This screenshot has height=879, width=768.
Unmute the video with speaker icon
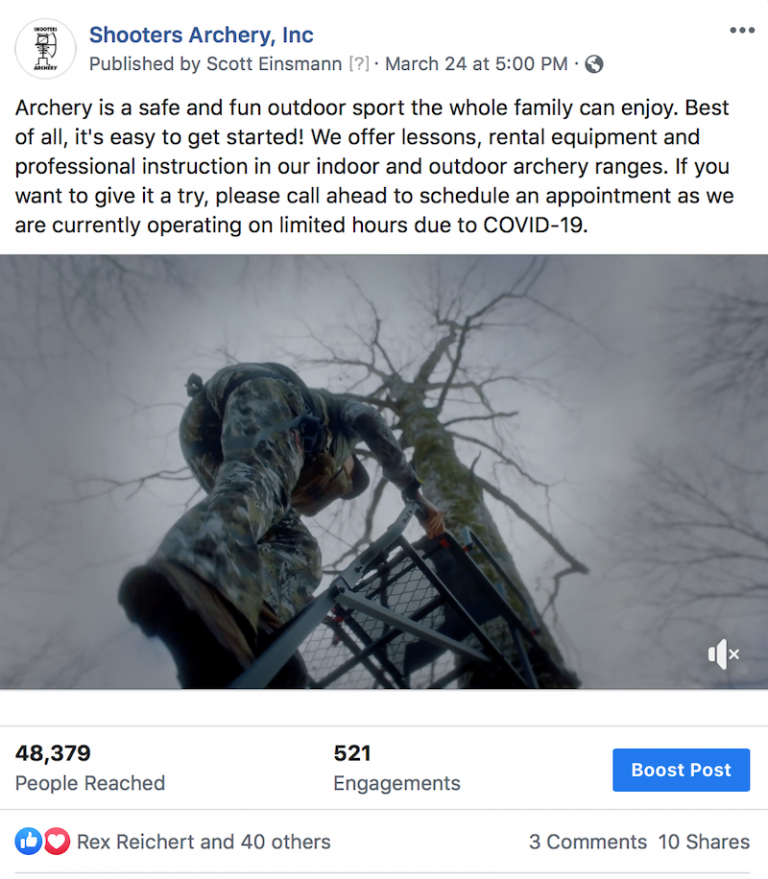point(724,654)
